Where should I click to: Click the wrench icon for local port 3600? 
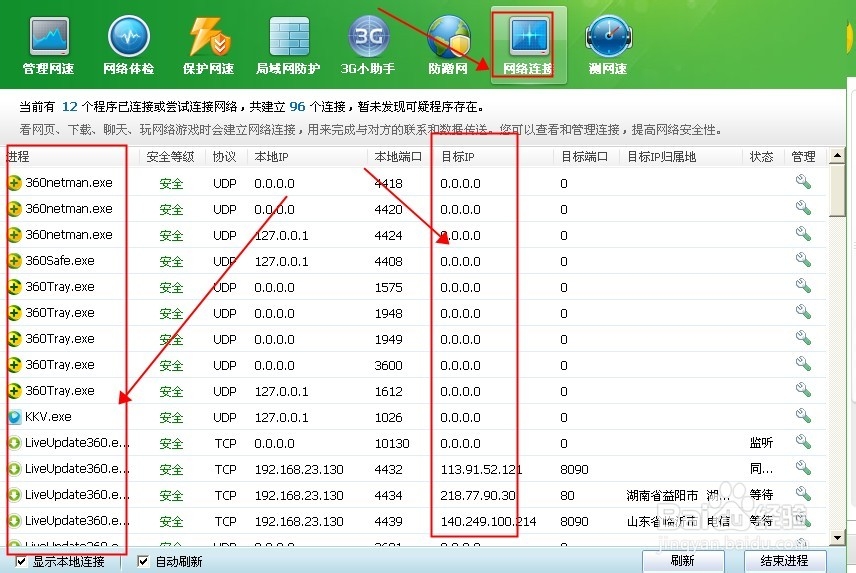coord(803,363)
